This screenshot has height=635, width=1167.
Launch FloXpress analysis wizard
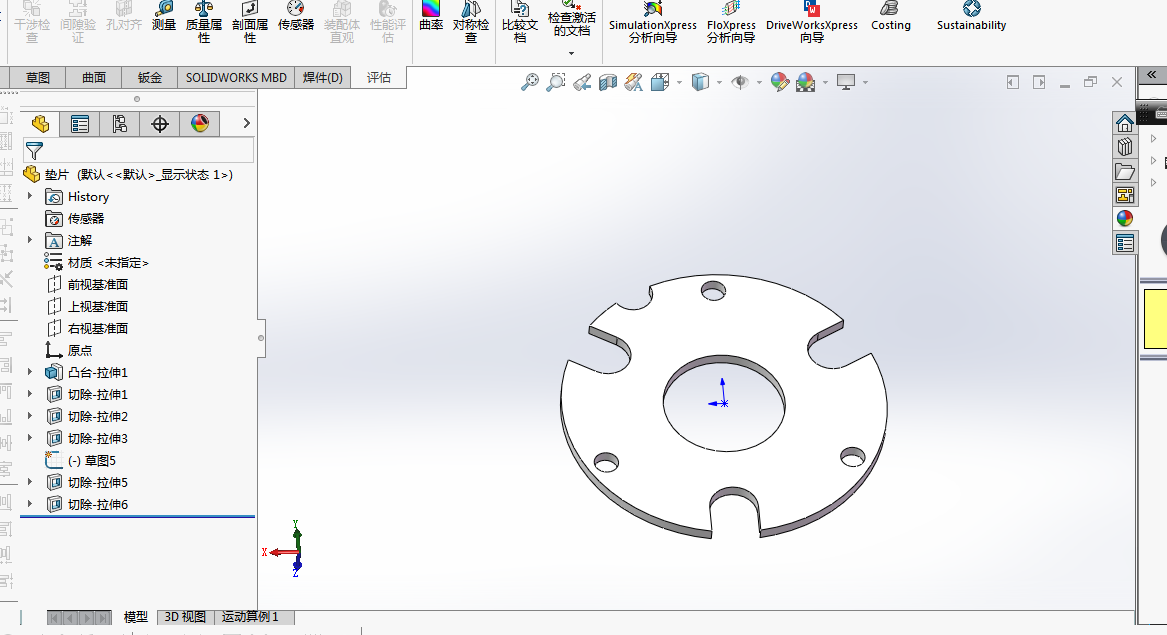(x=731, y=22)
